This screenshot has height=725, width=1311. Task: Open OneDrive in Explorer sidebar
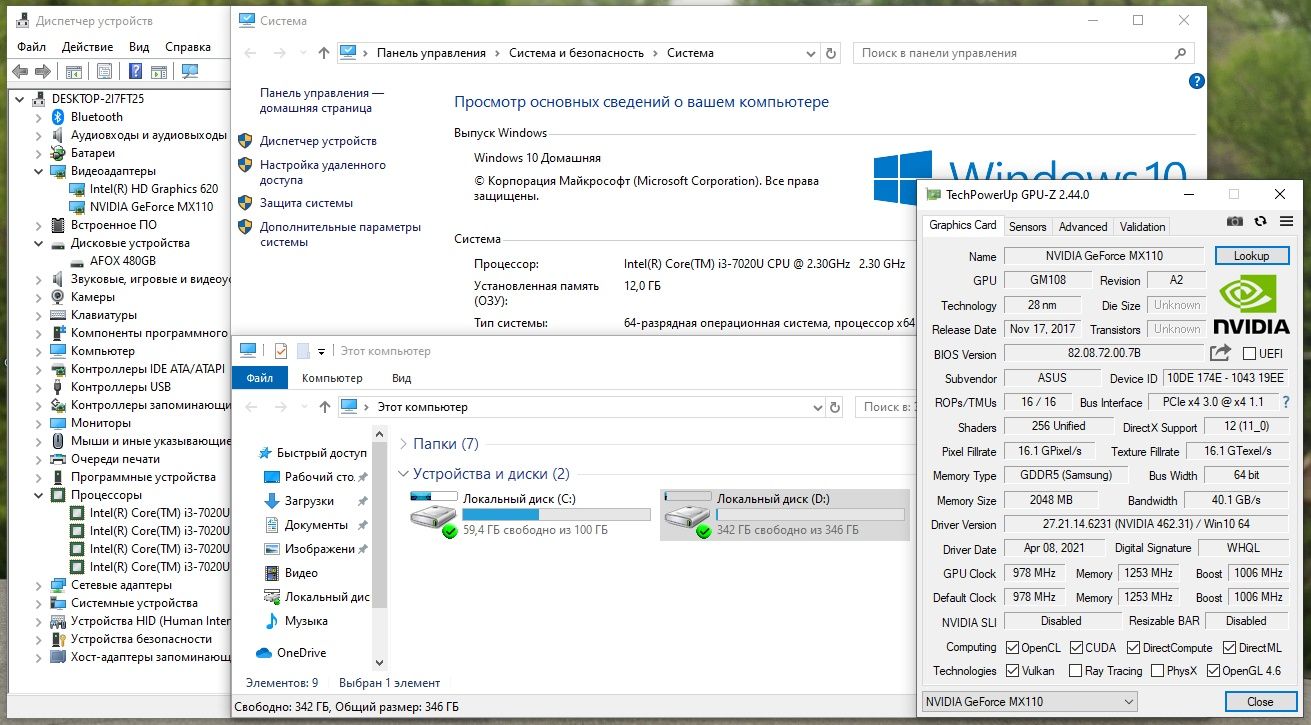click(301, 653)
